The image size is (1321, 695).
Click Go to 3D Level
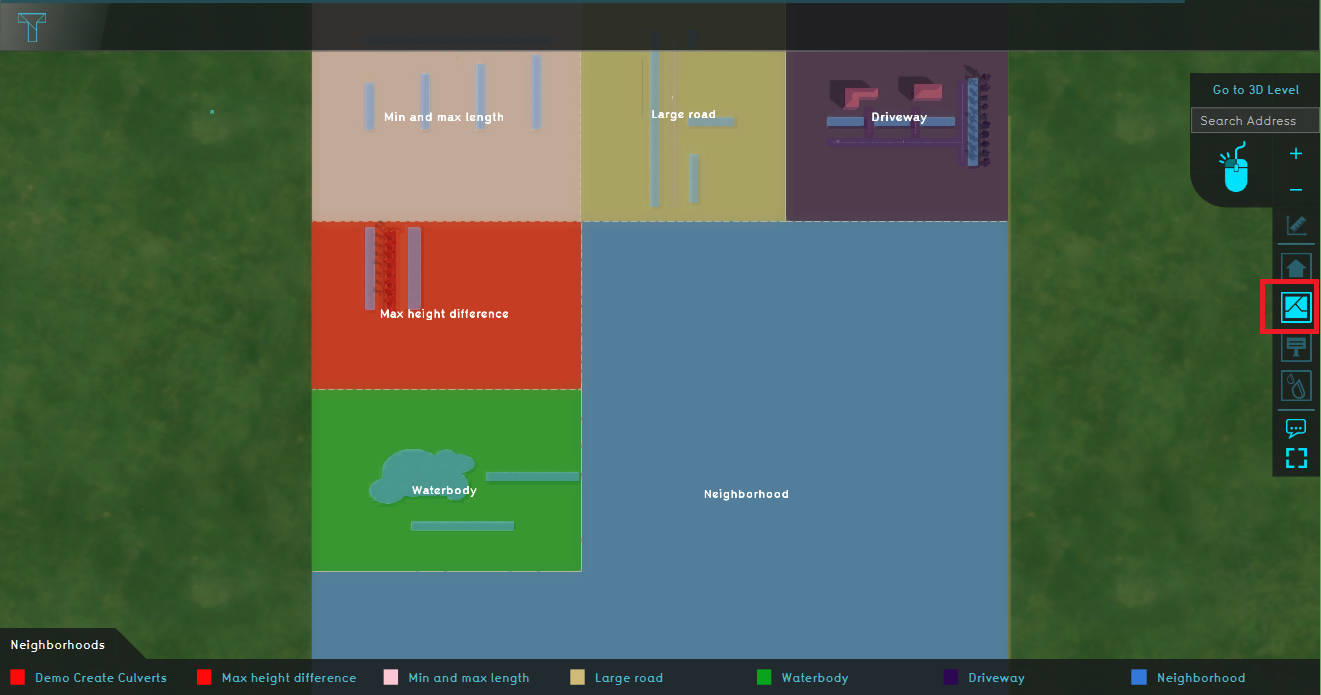(x=1255, y=90)
